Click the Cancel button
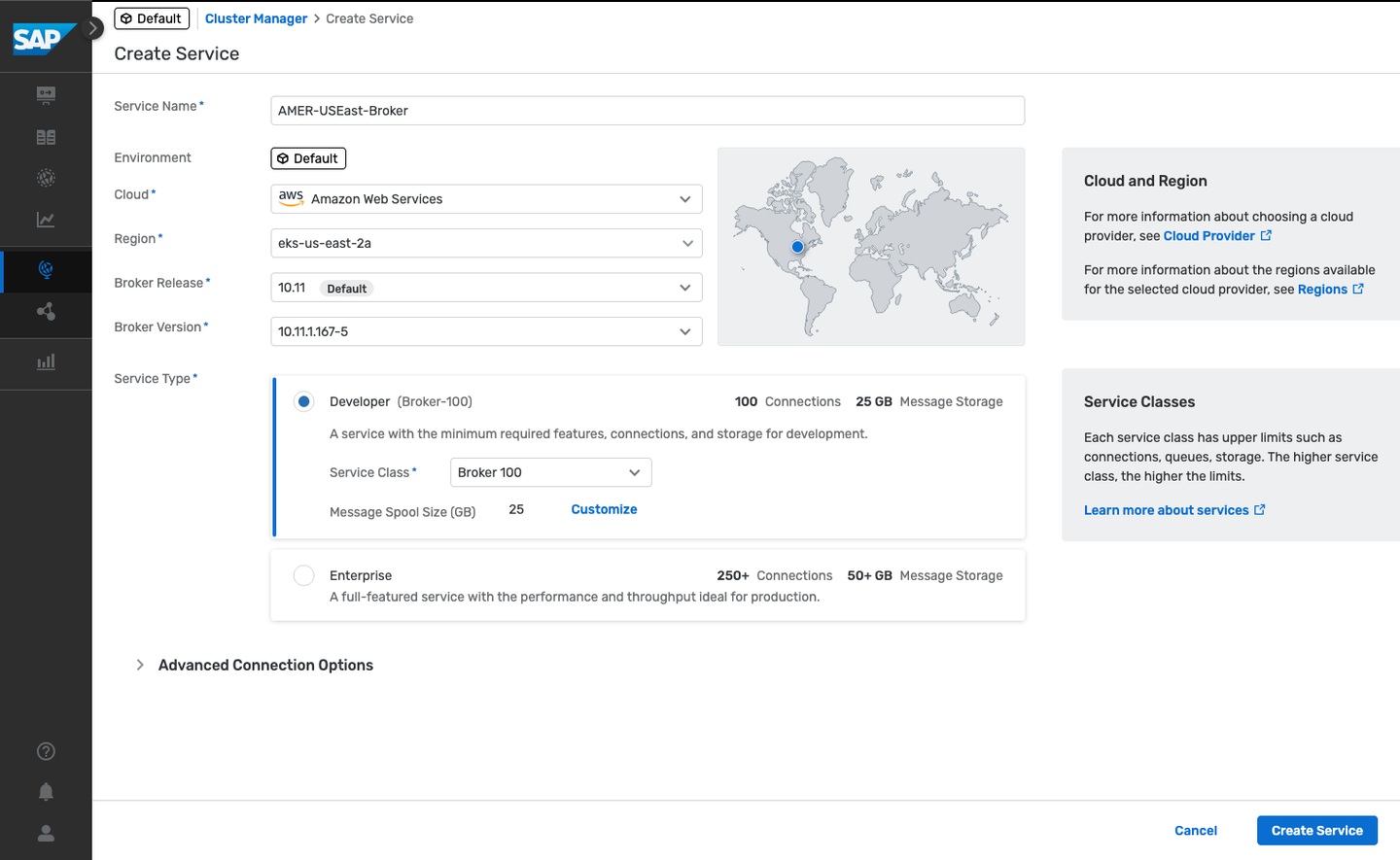This screenshot has width=1400, height=860. [1196, 831]
